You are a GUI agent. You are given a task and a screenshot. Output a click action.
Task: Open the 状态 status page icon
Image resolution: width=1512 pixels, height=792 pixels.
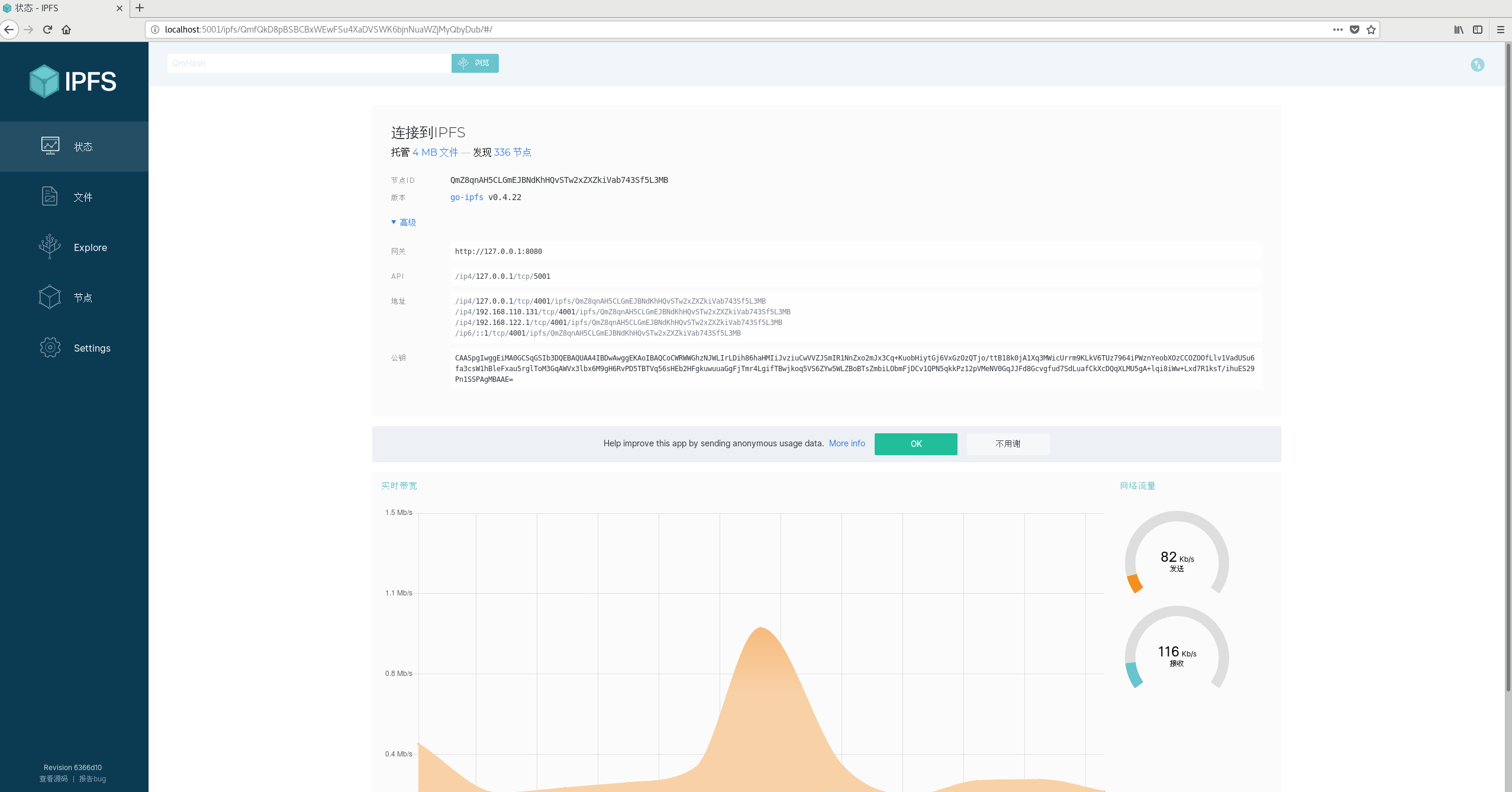coord(50,146)
